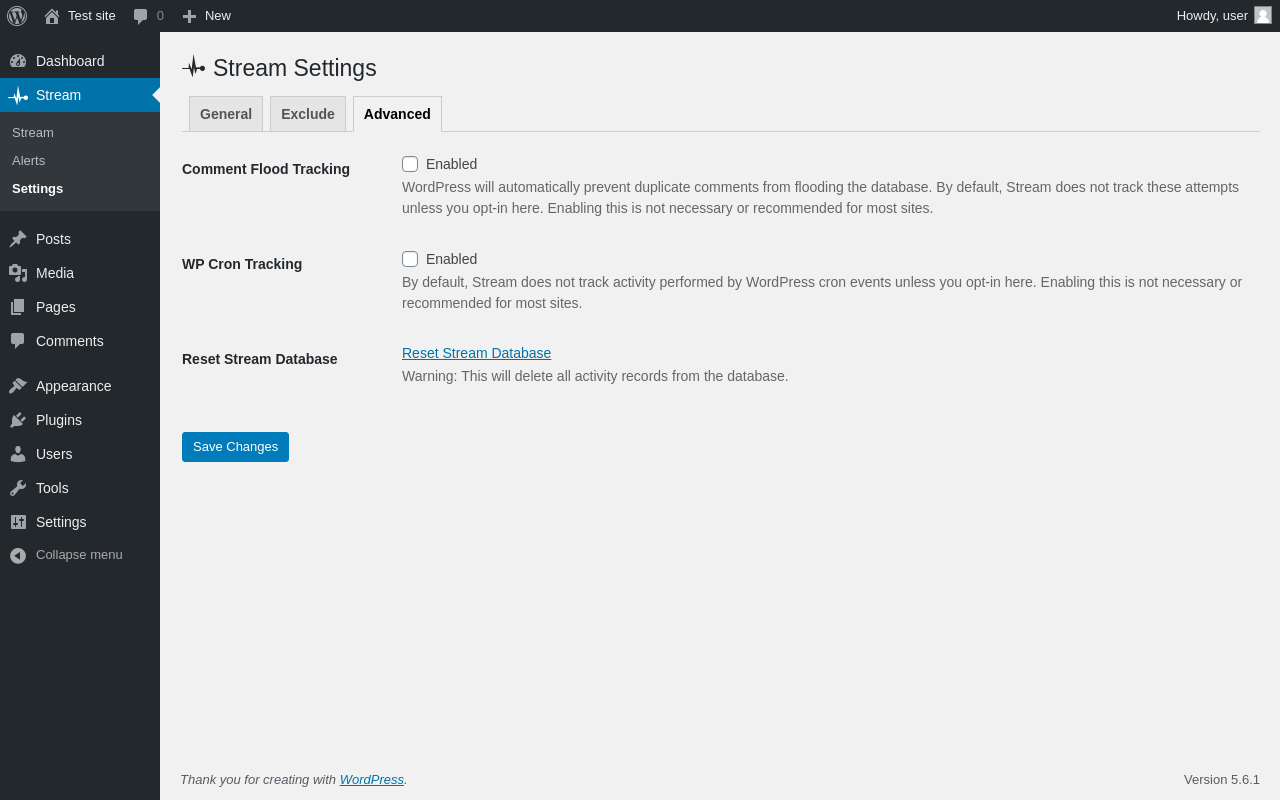Open the comments bubble icon in admin bar

coord(140,16)
